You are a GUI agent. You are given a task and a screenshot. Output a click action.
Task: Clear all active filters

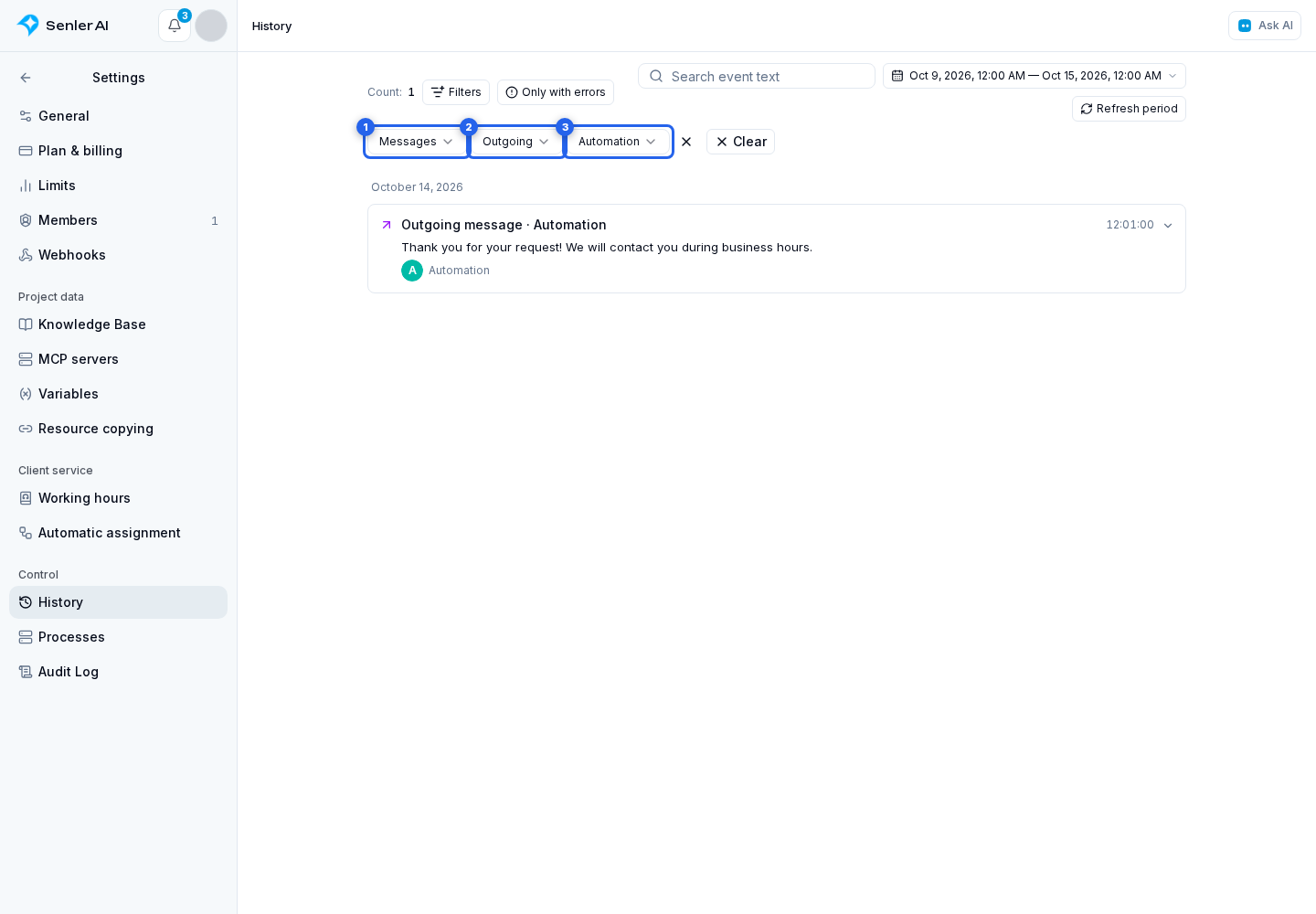(x=740, y=142)
